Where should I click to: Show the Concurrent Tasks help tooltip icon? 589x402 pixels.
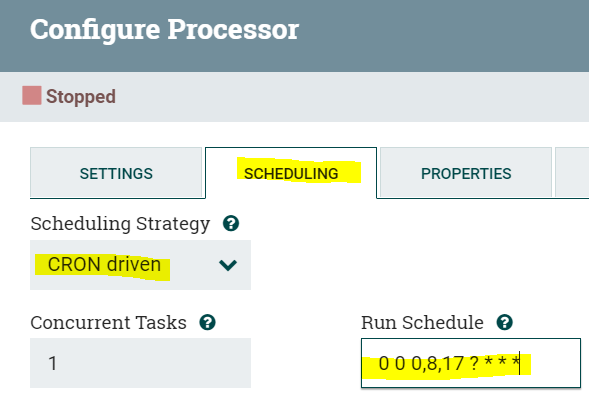(207, 322)
